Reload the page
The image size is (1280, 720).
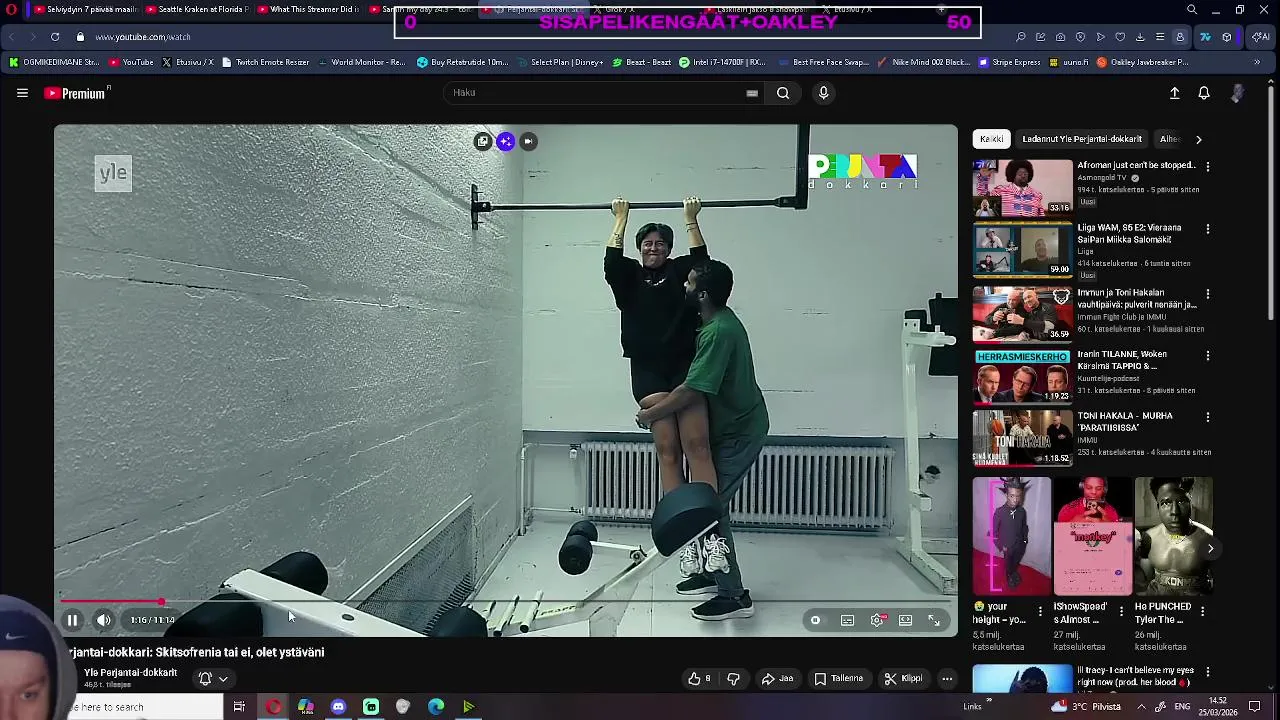click(x=54, y=37)
